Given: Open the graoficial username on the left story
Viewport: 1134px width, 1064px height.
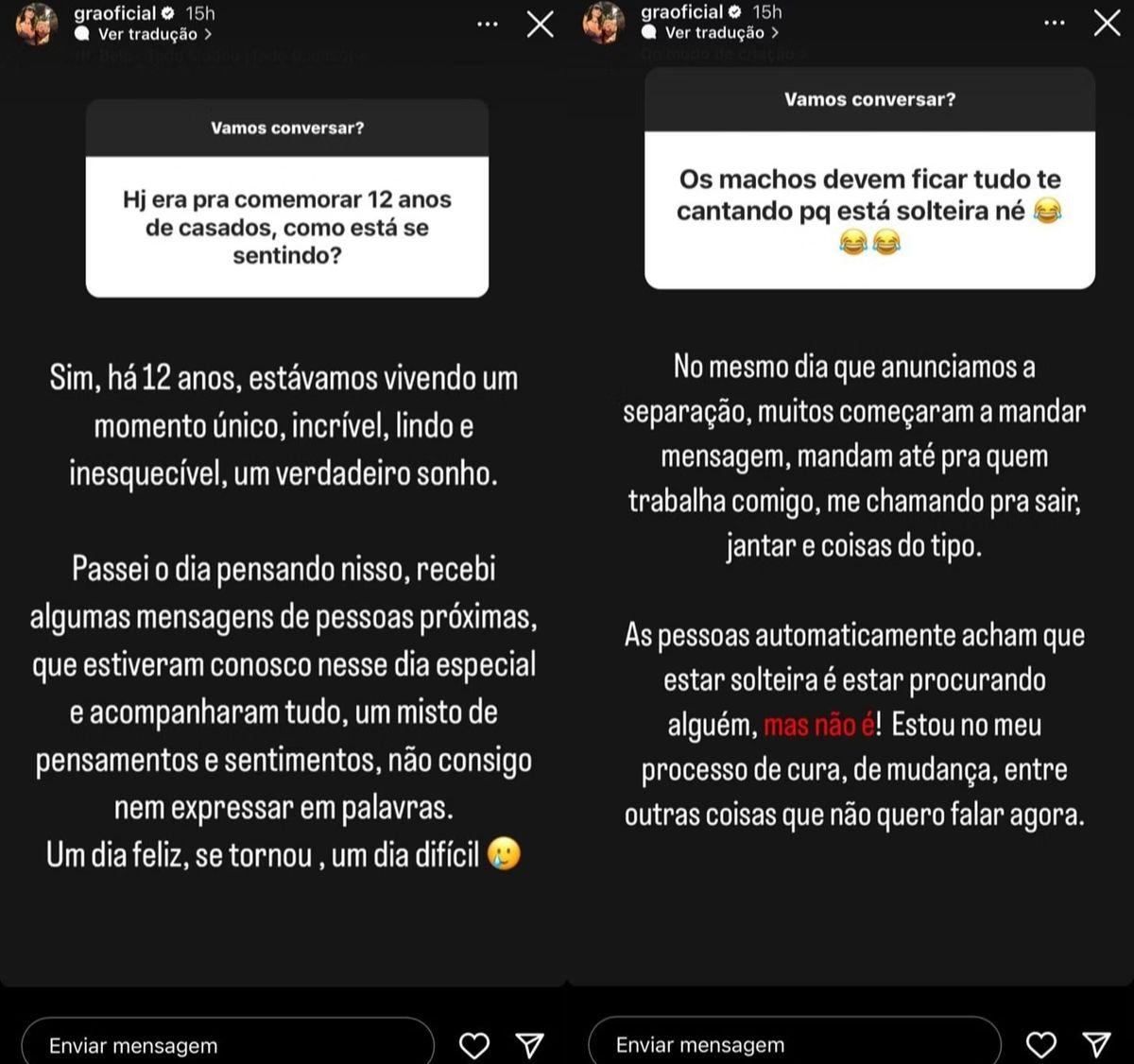Looking at the screenshot, I should [114, 13].
